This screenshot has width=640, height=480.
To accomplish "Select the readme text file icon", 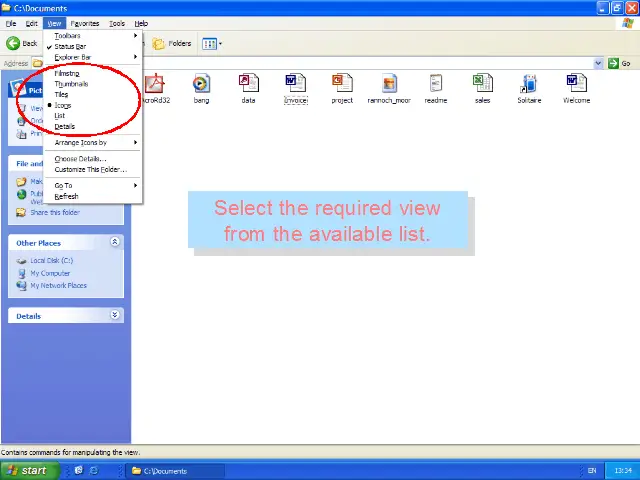I will point(436,83).
